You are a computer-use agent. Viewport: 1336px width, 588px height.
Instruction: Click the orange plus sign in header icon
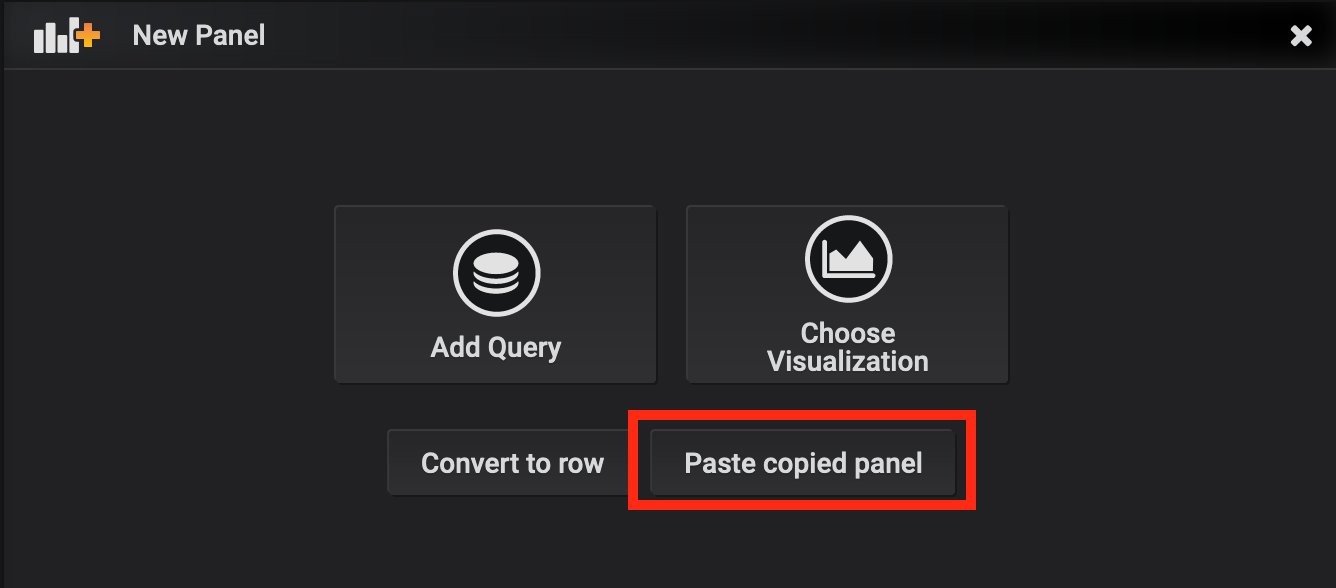pos(90,36)
